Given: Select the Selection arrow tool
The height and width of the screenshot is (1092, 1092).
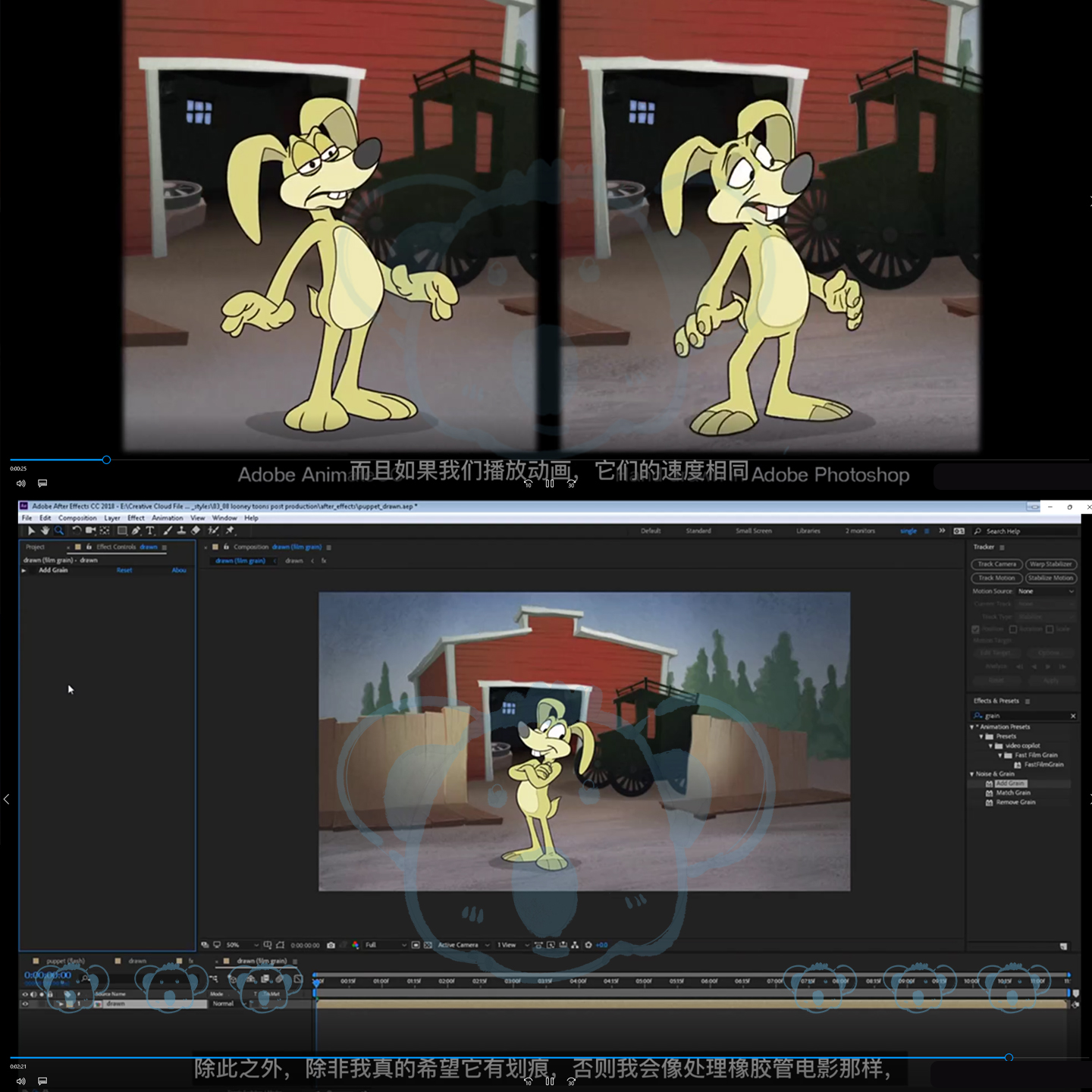Looking at the screenshot, I should [x=31, y=531].
